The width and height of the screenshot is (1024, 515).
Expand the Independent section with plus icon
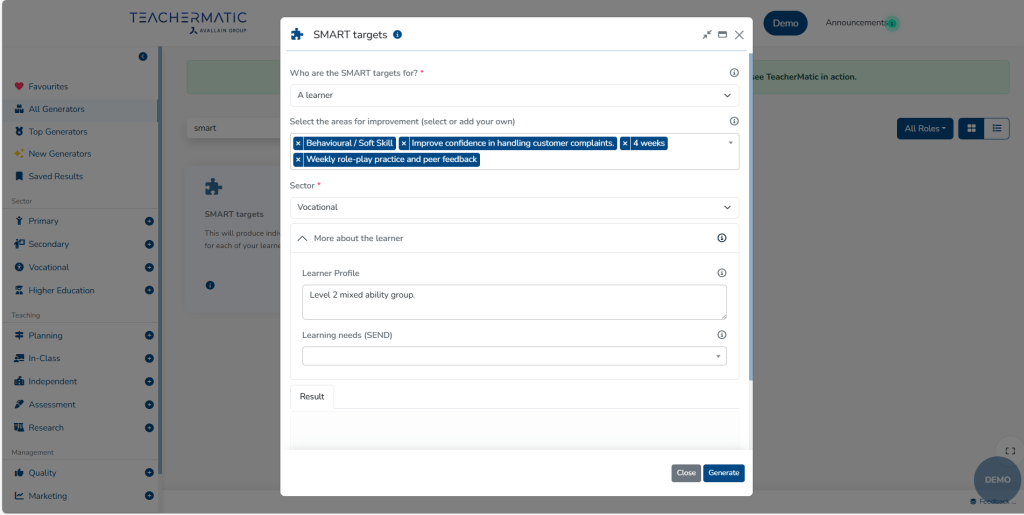(x=150, y=381)
